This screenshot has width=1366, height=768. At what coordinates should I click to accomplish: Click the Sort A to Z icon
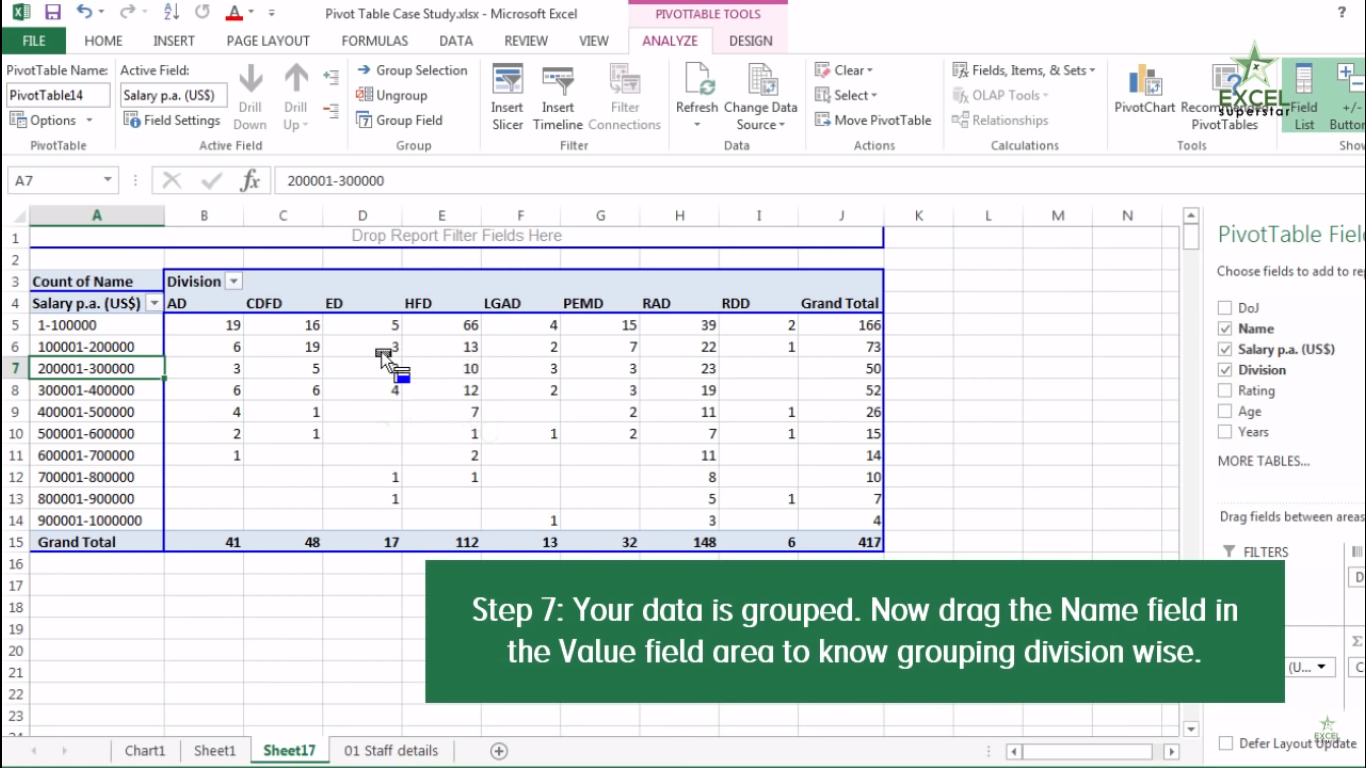[x=170, y=13]
